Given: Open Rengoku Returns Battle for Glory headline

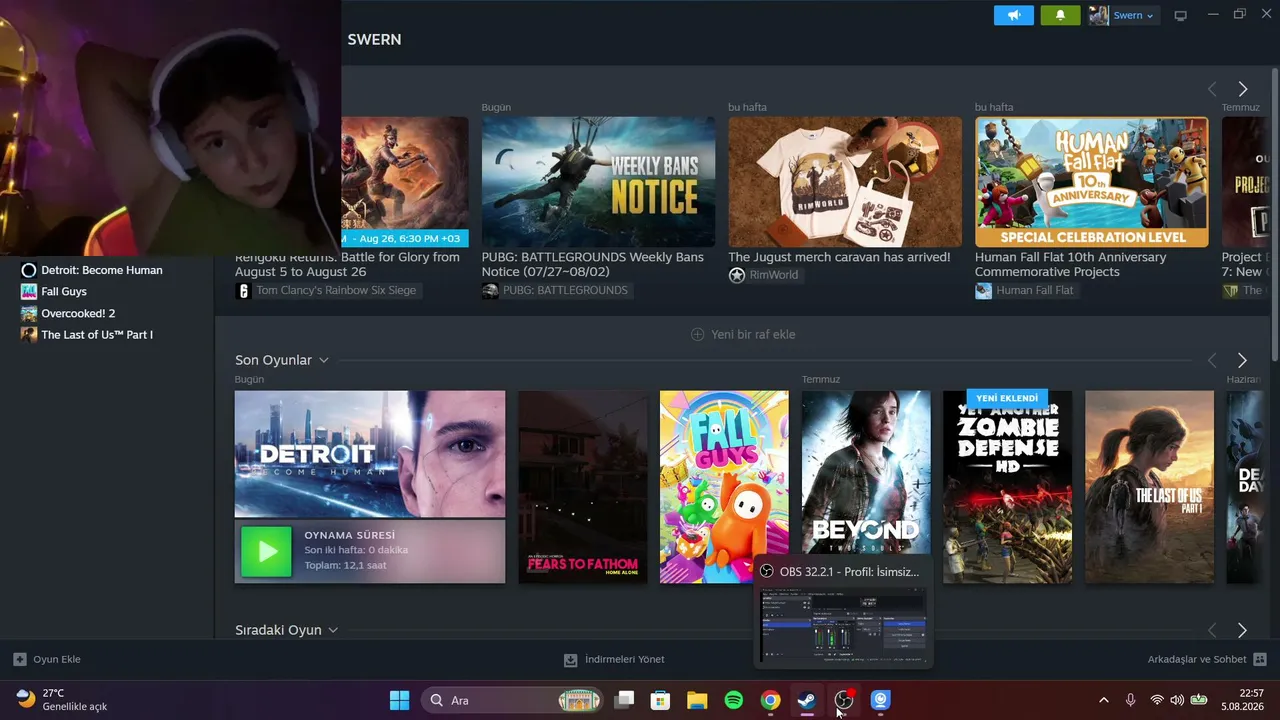Looking at the screenshot, I should pos(347,264).
